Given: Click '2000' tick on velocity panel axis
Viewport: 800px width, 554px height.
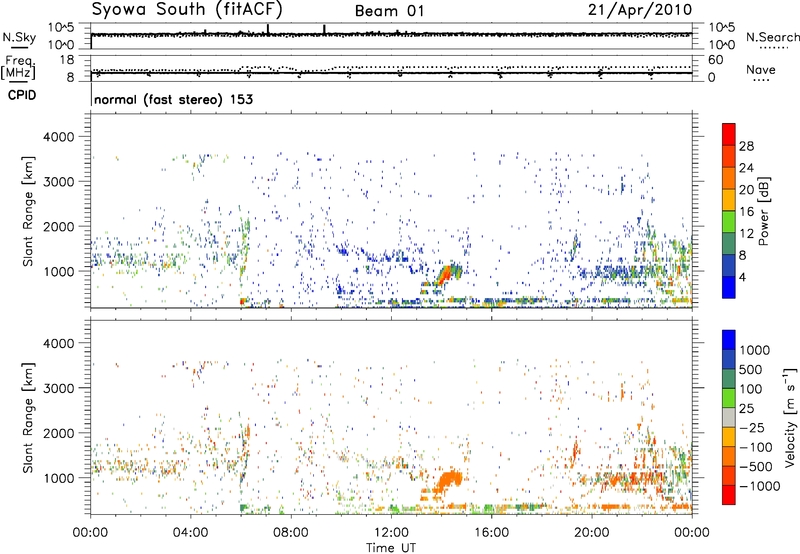Looking at the screenshot, I should 58,433.
